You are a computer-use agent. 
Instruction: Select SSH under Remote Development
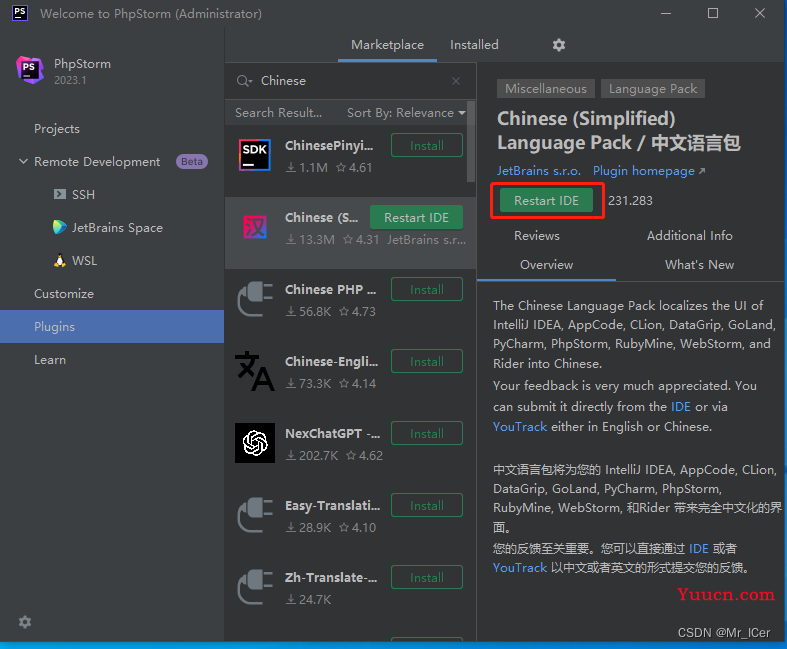[x=83, y=194]
